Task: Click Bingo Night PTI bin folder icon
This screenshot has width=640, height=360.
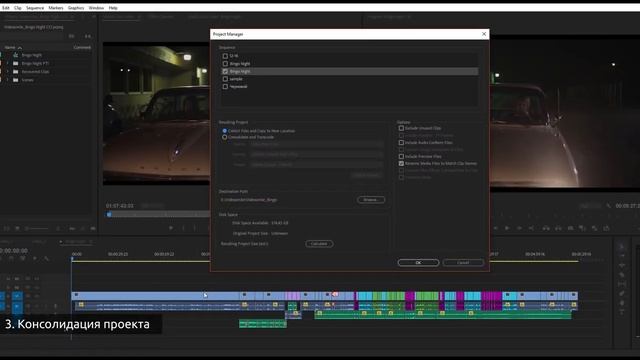Action: click(16, 64)
